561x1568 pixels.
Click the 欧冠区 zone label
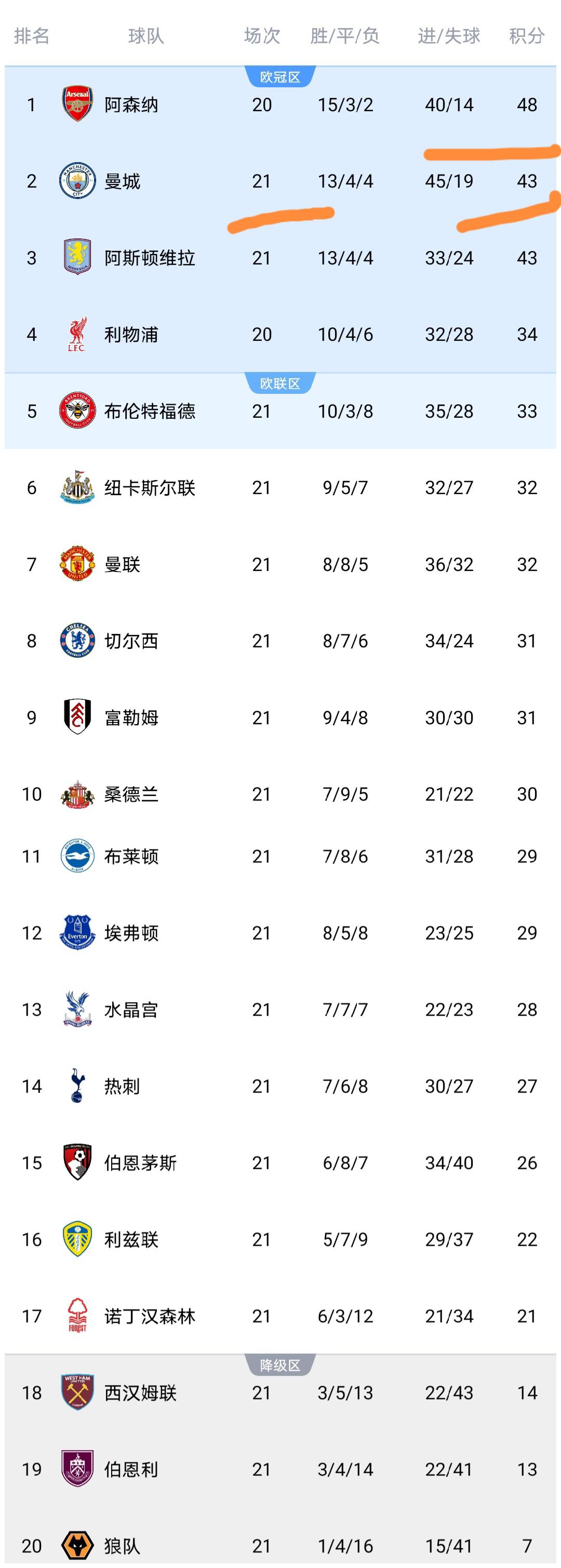pyautogui.click(x=280, y=77)
